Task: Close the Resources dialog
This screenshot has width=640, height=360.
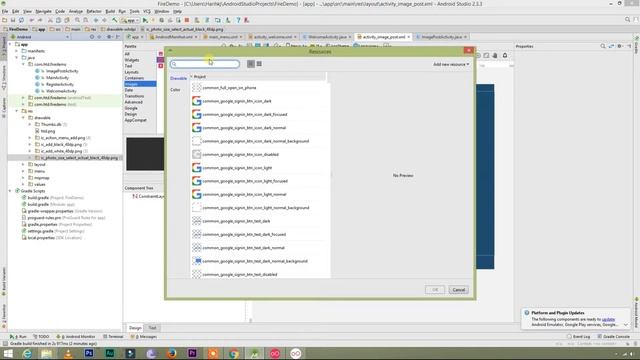Action: pos(469,50)
